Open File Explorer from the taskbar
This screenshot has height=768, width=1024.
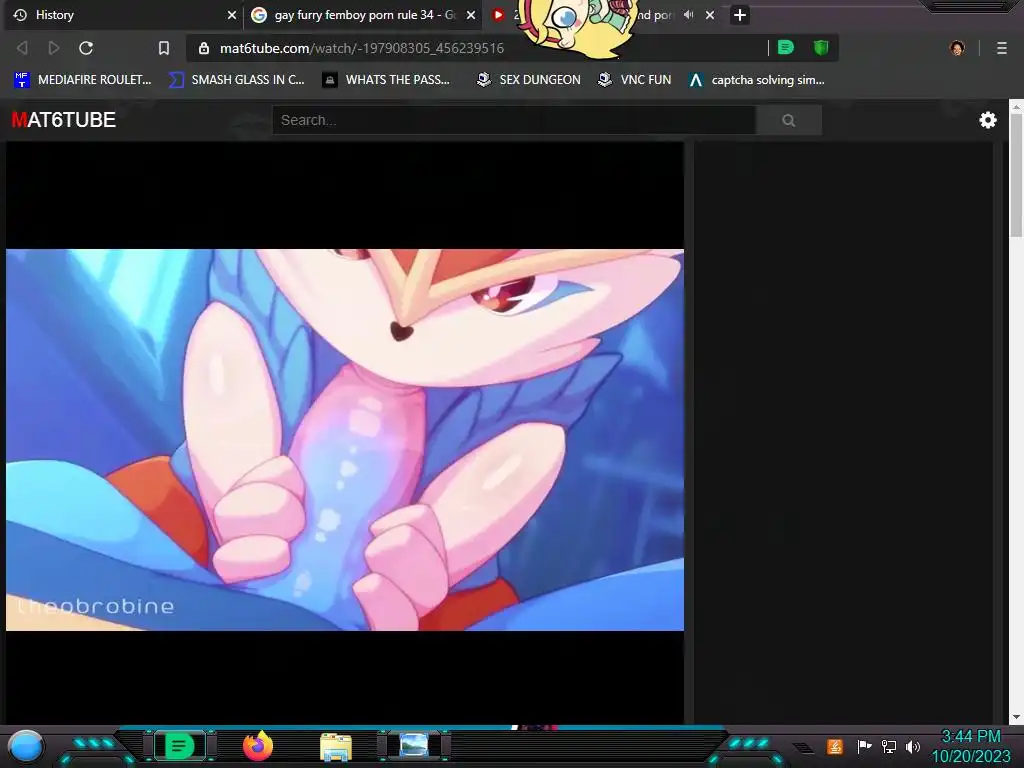[x=336, y=746]
